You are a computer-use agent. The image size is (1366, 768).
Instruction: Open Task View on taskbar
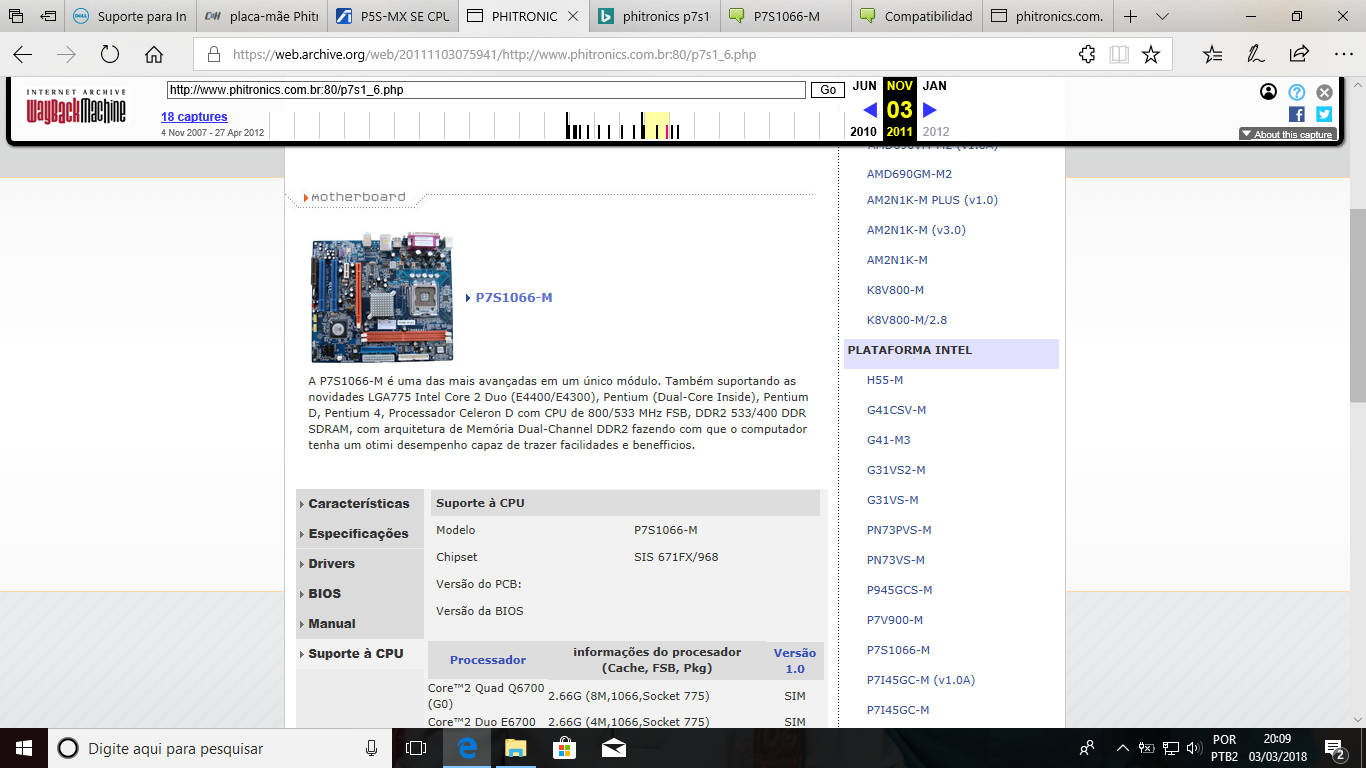(x=416, y=748)
